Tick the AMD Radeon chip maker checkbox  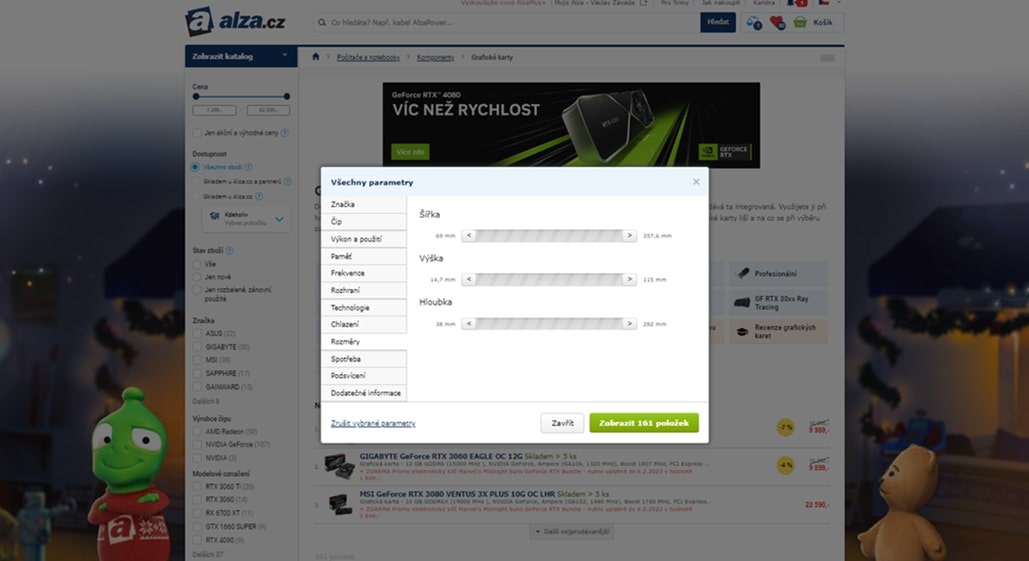pyautogui.click(x=198, y=432)
